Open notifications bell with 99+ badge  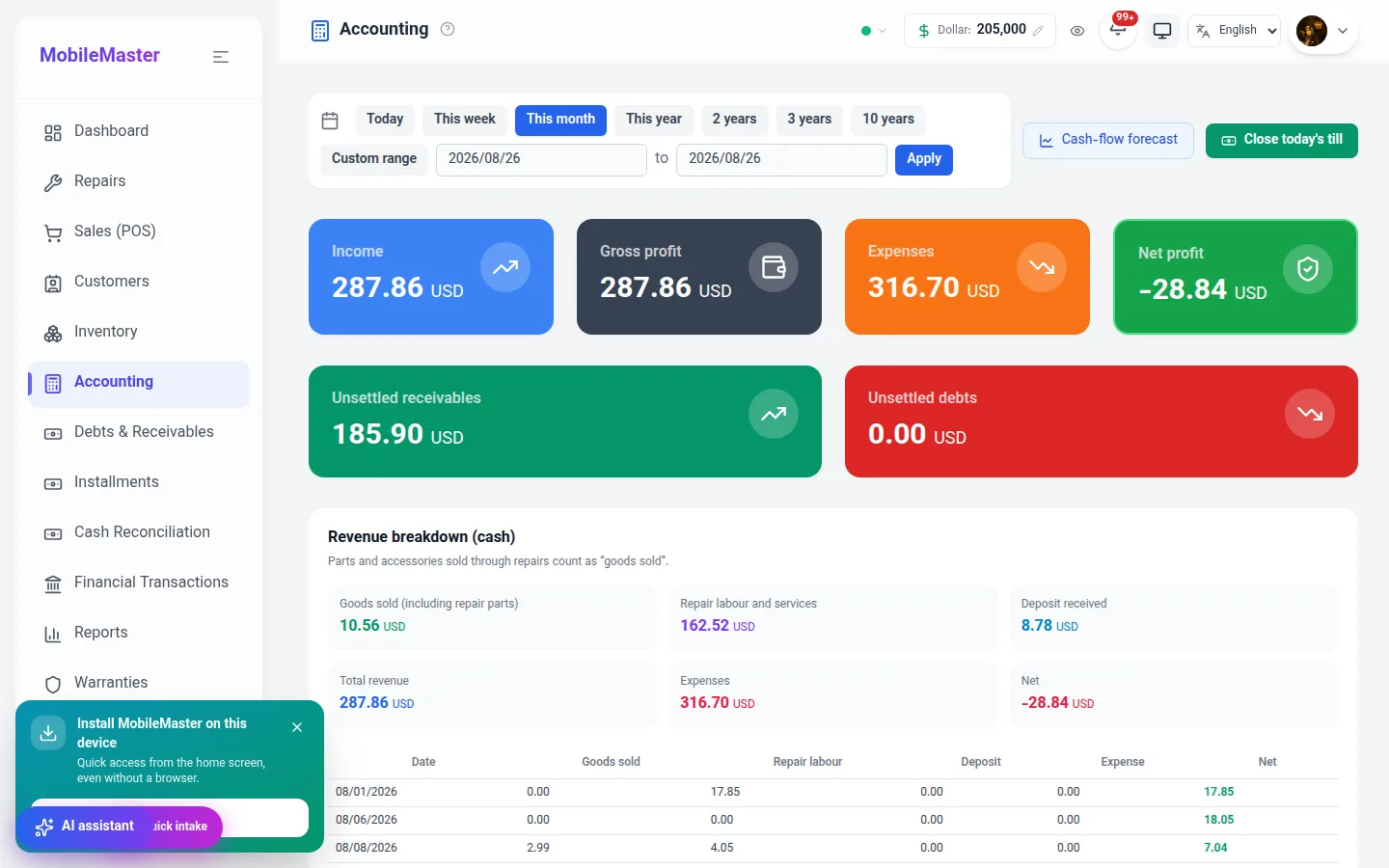pyautogui.click(x=1118, y=30)
